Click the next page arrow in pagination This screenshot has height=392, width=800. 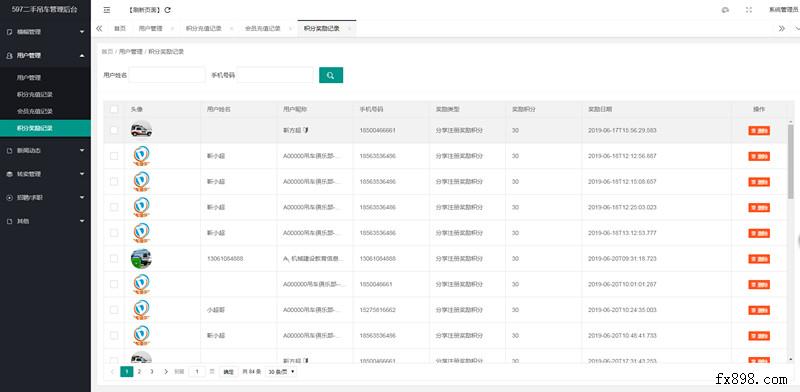[166, 372]
